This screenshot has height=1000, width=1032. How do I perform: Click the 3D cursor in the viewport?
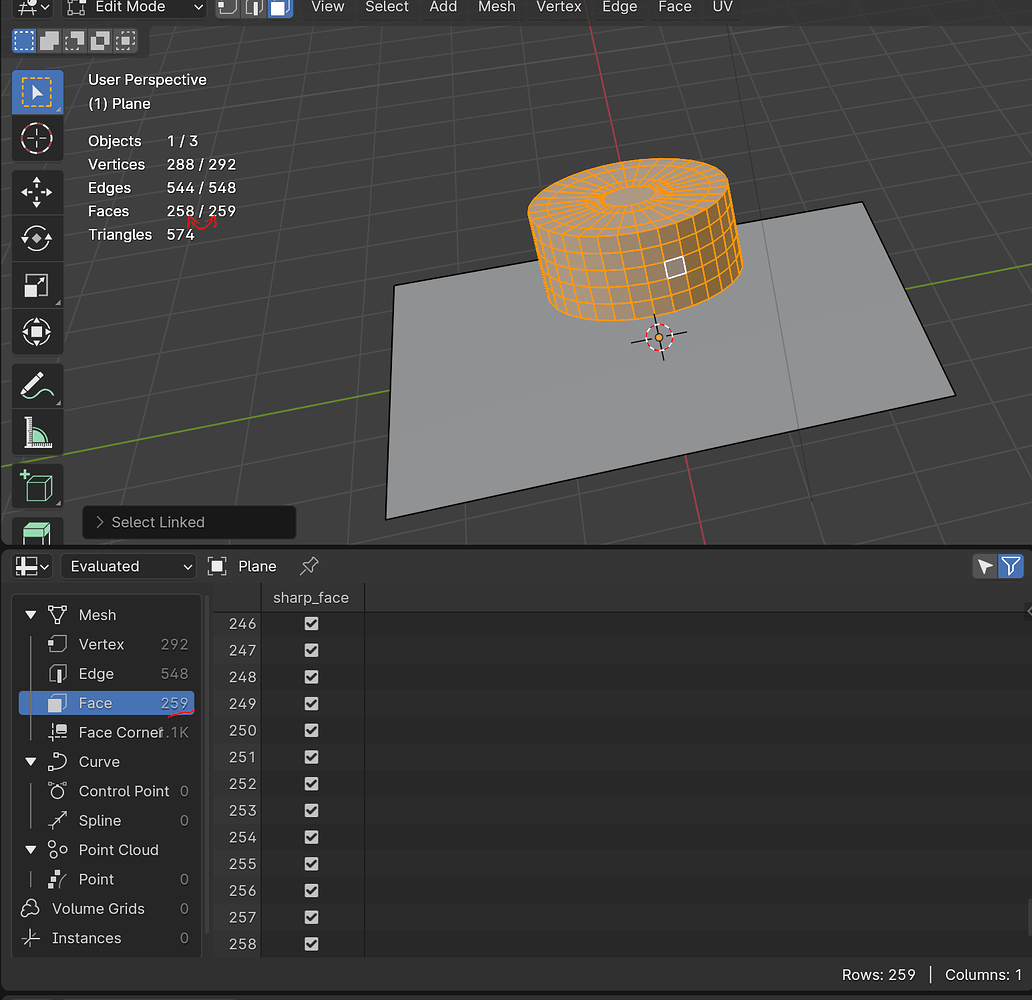click(x=659, y=338)
